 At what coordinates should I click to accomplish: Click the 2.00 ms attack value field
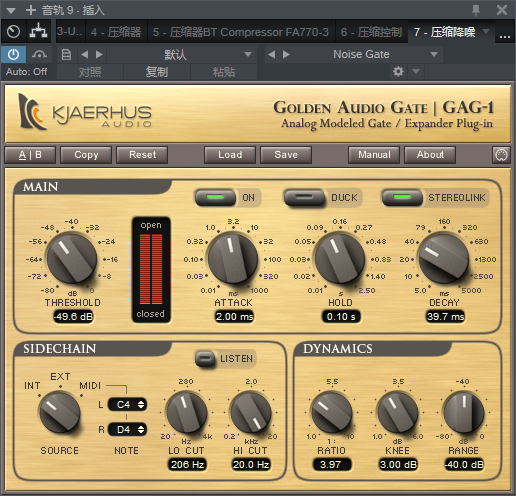click(234, 316)
